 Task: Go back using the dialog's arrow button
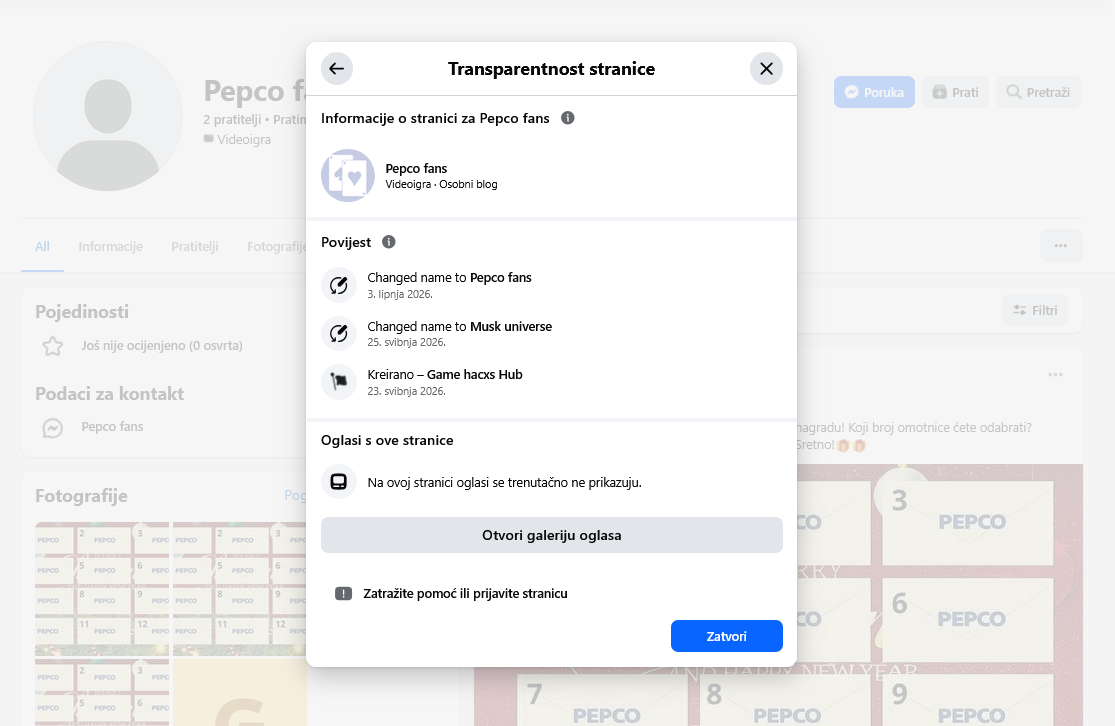336,68
